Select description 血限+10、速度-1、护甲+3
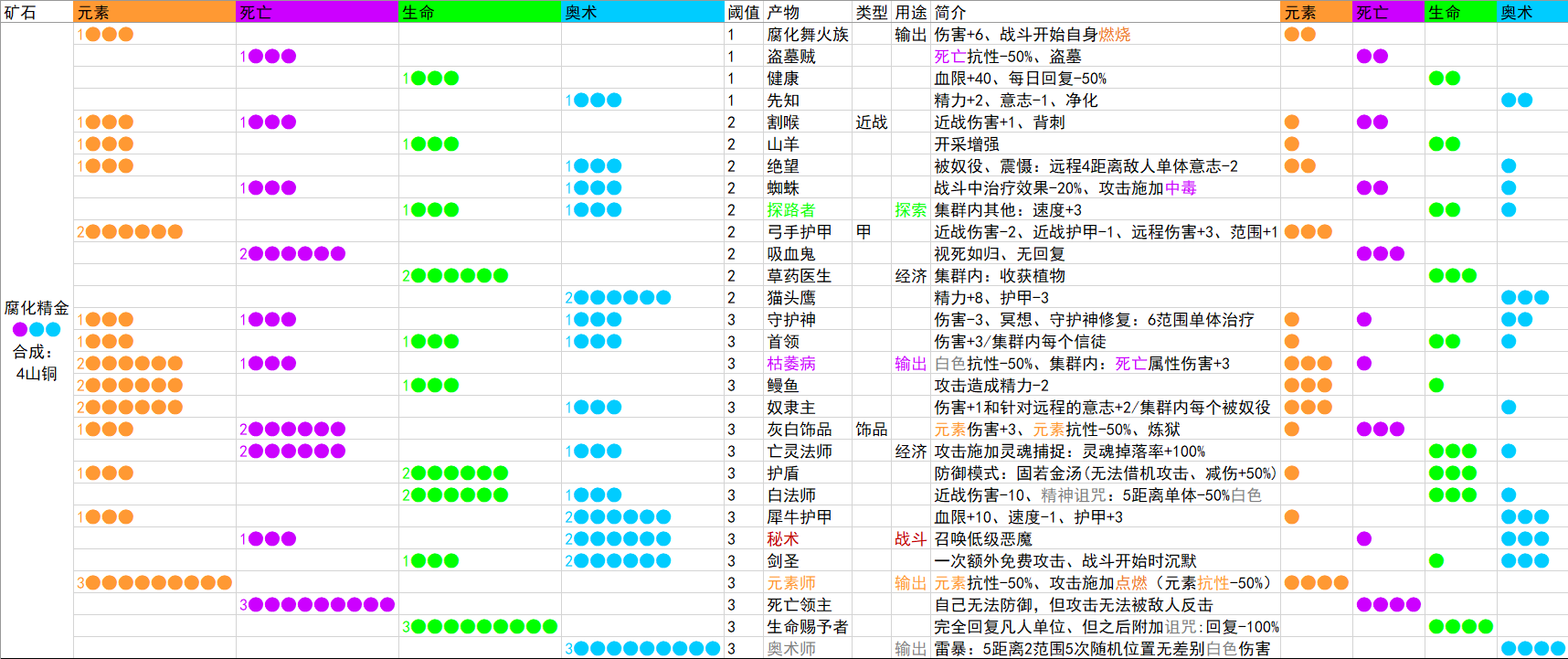 (x=1029, y=516)
